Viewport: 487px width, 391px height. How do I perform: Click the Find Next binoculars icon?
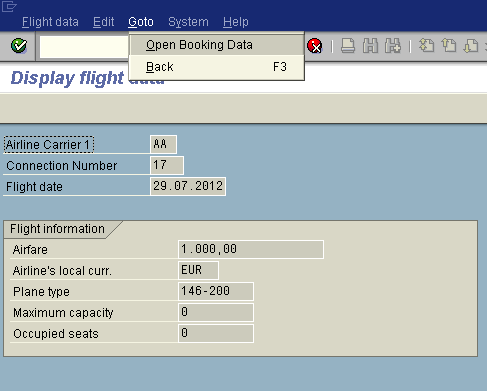tap(393, 46)
